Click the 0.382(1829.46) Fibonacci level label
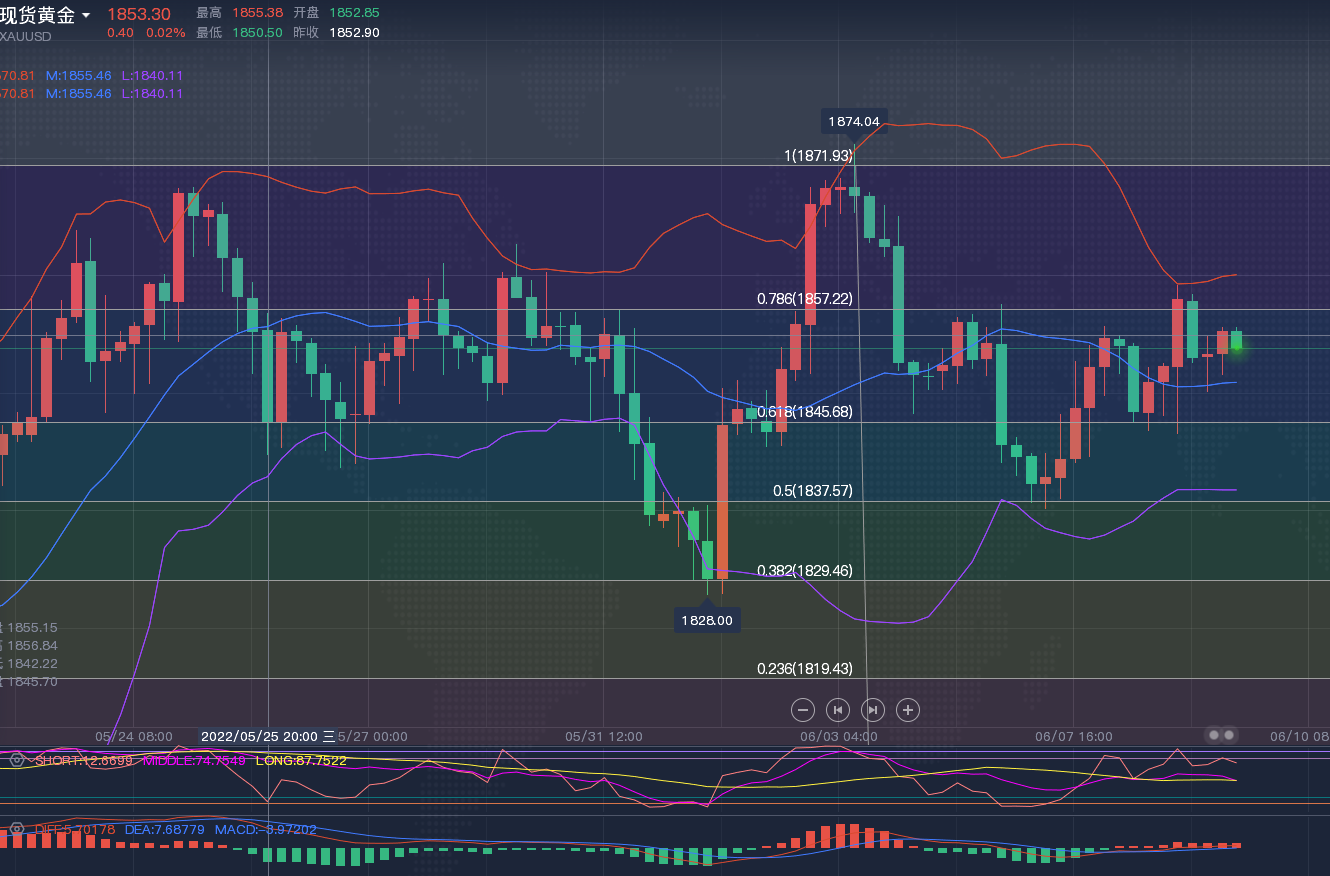This screenshot has width=1330, height=876. point(804,571)
